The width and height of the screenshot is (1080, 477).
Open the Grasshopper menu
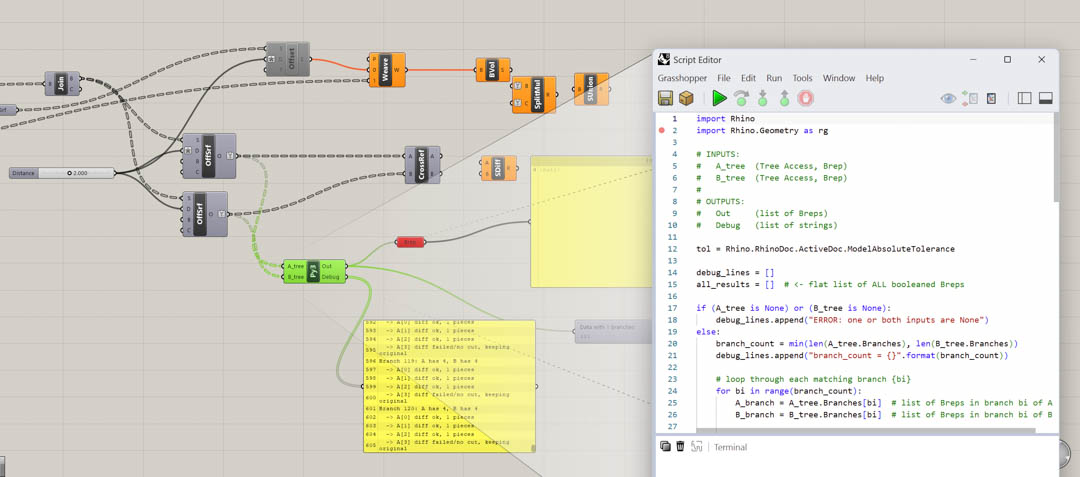[682, 78]
